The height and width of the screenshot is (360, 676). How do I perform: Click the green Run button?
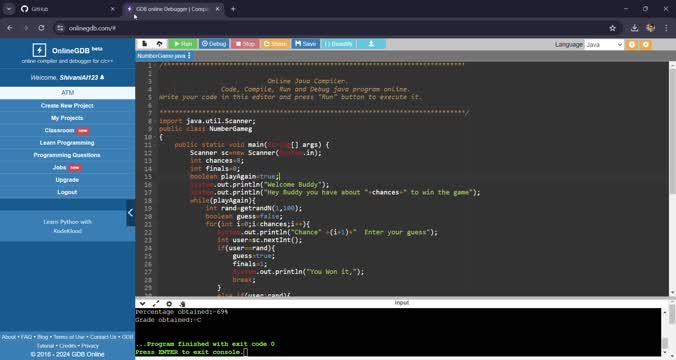183,44
